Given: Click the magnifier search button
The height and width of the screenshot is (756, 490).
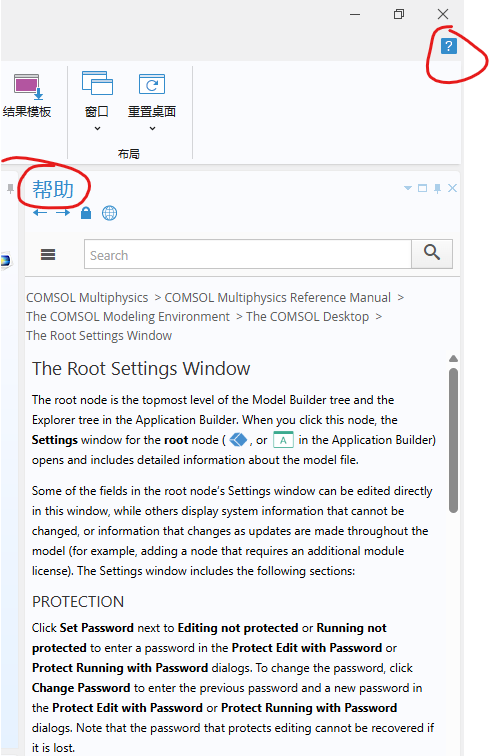Looking at the screenshot, I should click(x=432, y=254).
